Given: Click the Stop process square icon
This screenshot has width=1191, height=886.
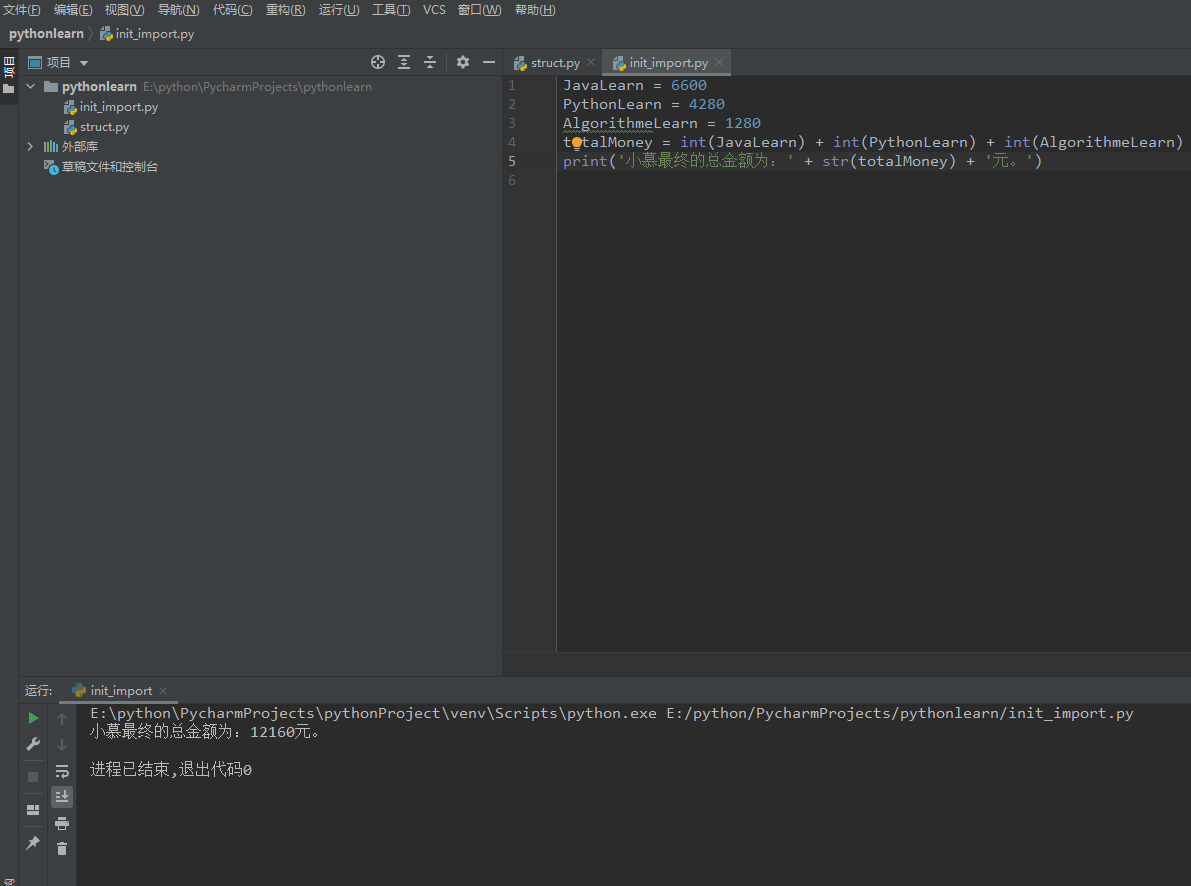Looking at the screenshot, I should pyautogui.click(x=33, y=776).
